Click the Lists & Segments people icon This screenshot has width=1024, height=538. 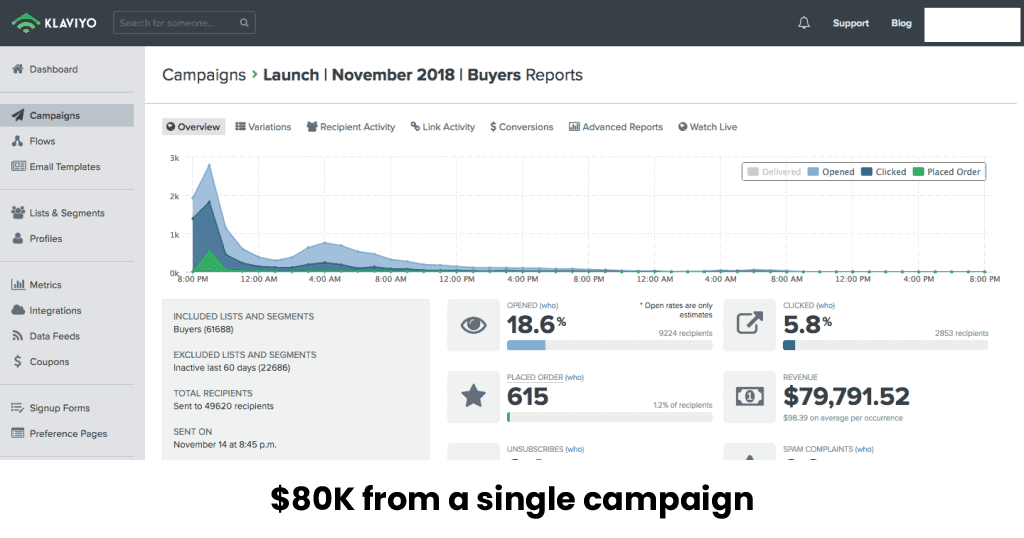pos(18,212)
